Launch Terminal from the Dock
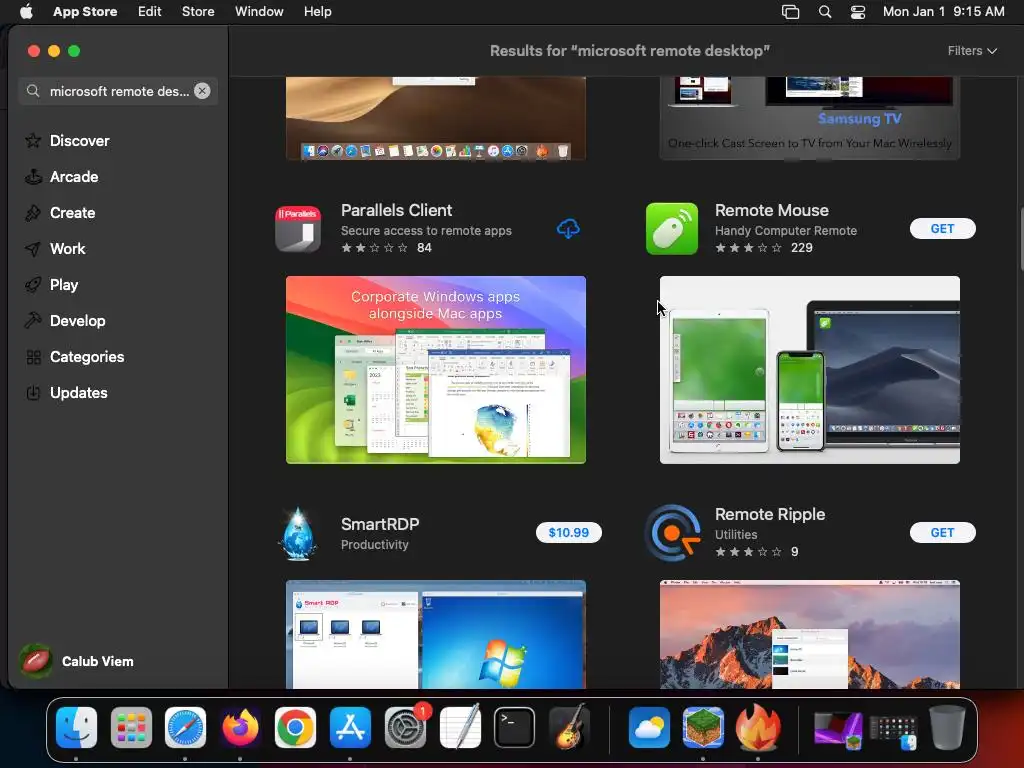Image resolution: width=1024 pixels, height=768 pixels. click(515, 727)
